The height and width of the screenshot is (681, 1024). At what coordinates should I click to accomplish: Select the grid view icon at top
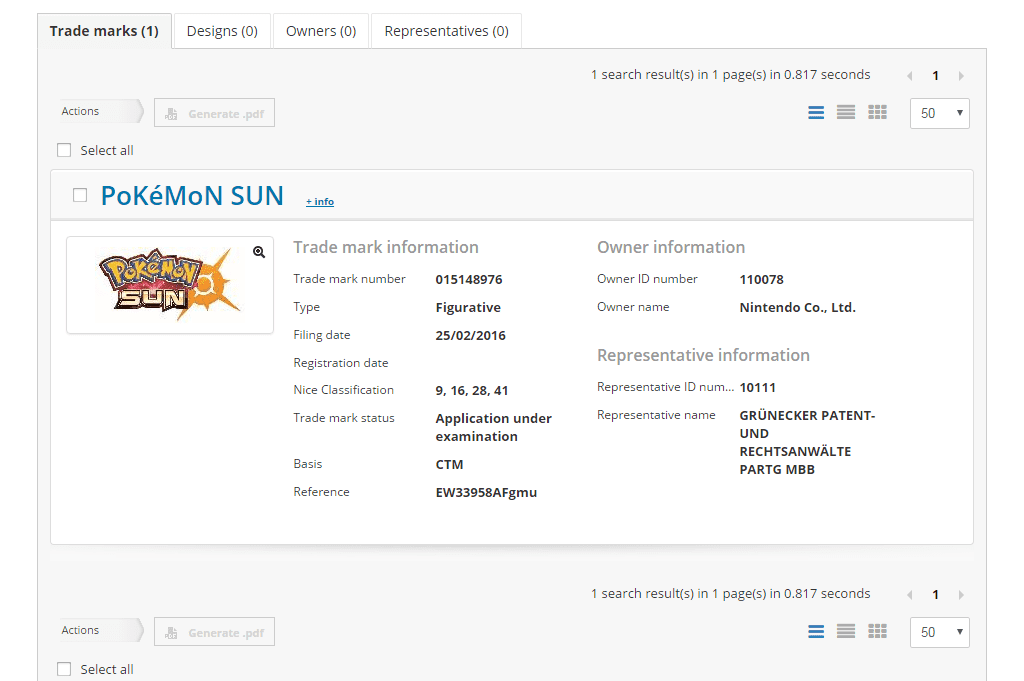(877, 112)
